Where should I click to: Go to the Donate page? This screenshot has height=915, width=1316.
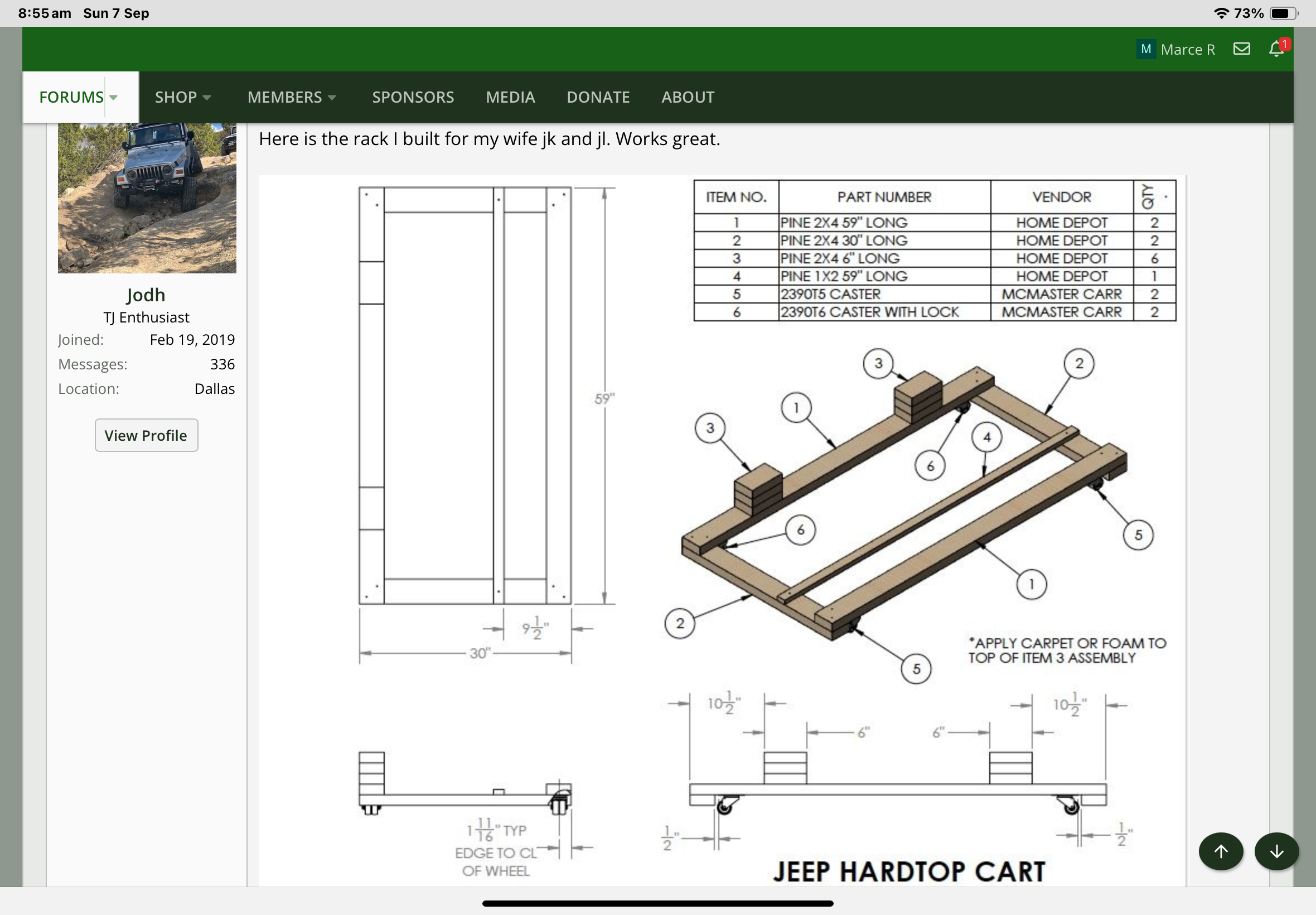tap(598, 97)
